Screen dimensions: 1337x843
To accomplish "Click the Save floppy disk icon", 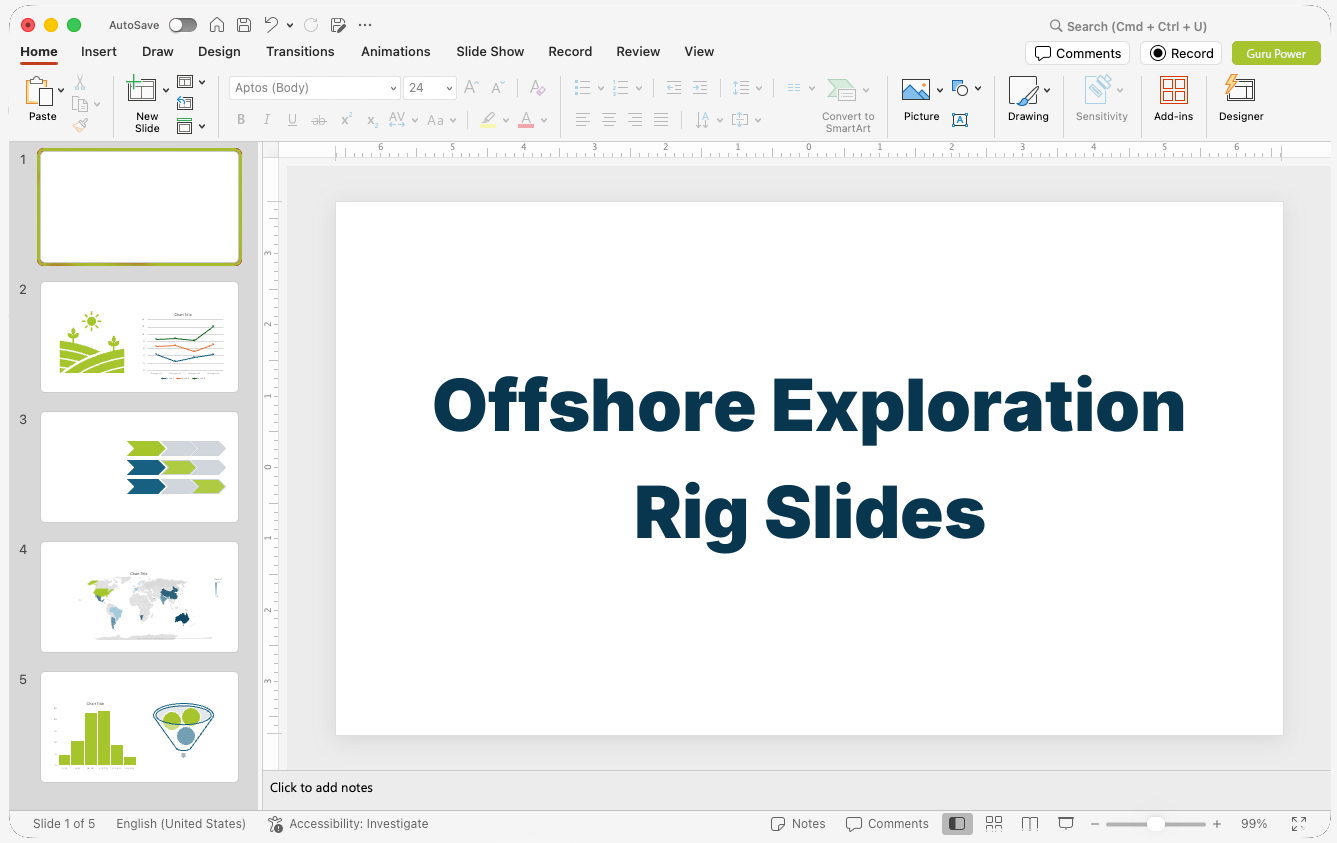I will [244, 25].
